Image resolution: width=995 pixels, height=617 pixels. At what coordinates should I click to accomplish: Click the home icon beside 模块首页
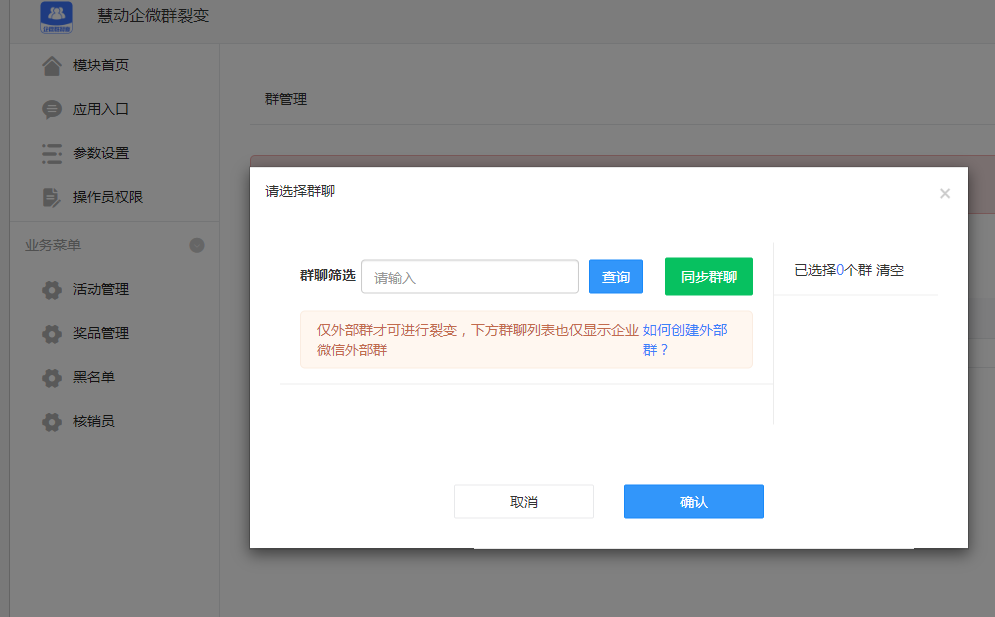(x=52, y=65)
